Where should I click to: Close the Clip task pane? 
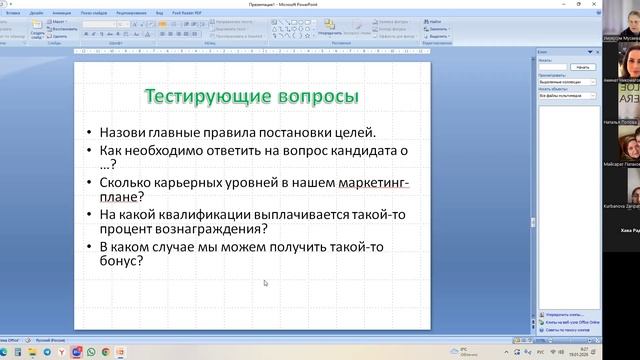[598, 52]
